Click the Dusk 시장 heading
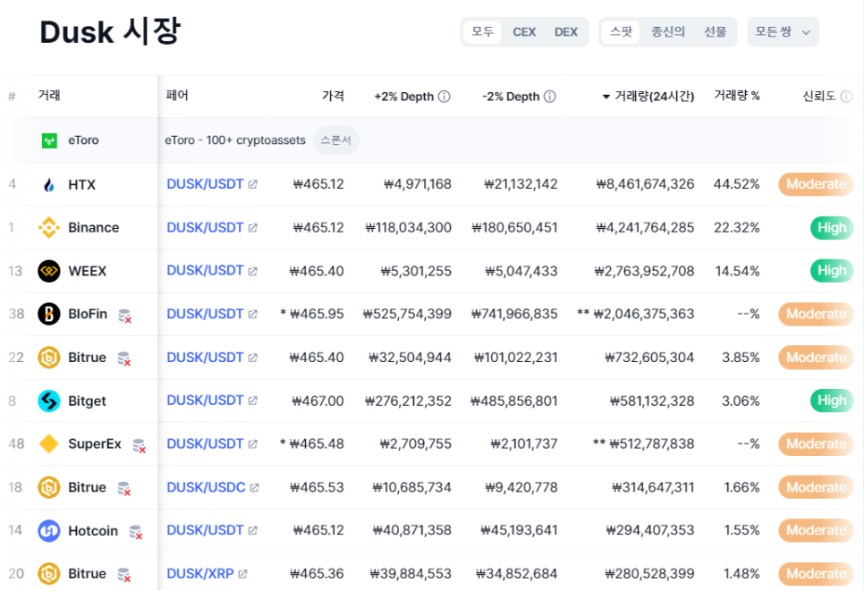This screenshot has height=591, width=864. point(110,31)
